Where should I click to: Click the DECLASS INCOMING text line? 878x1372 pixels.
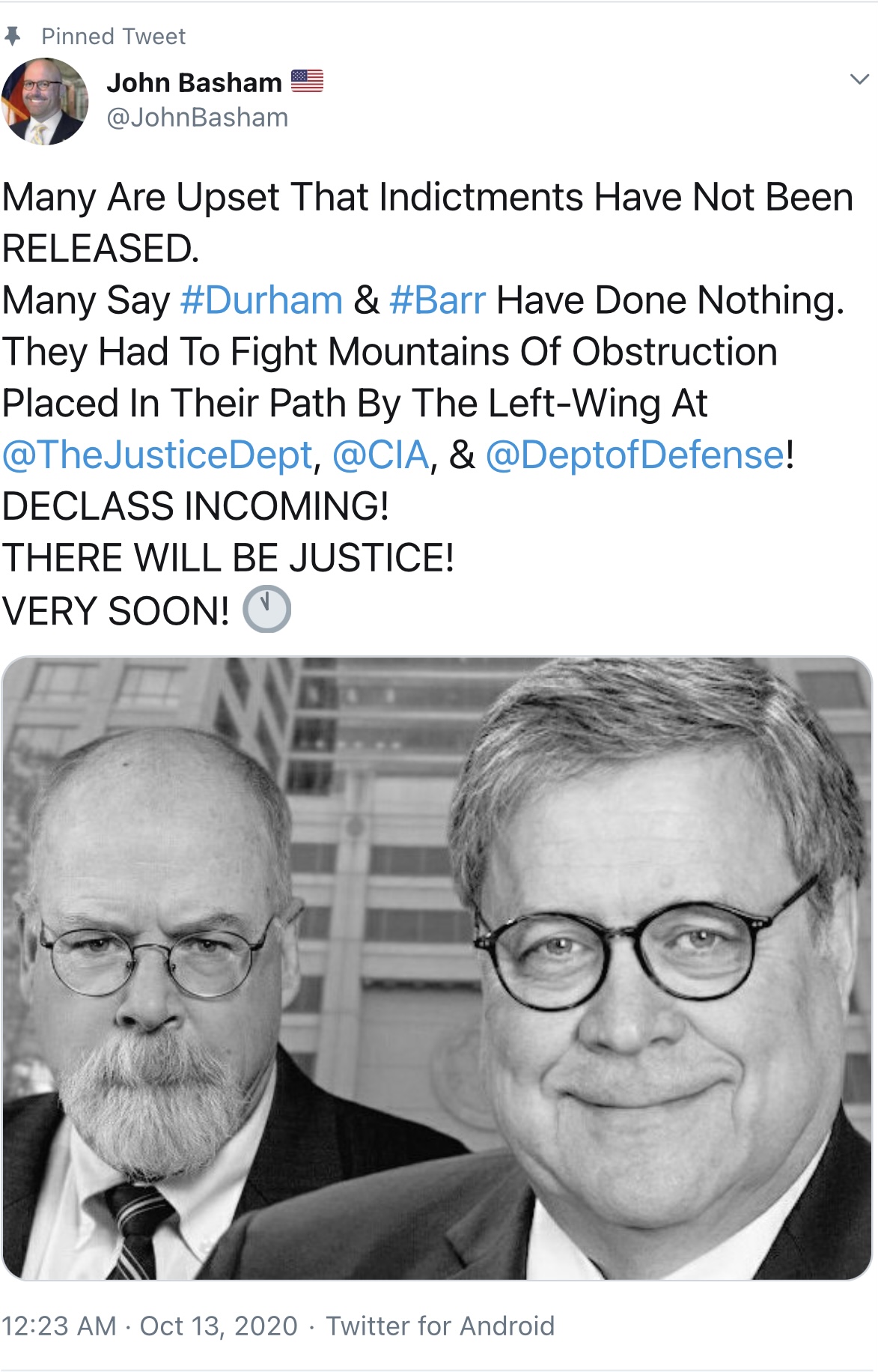pos(195,506)
